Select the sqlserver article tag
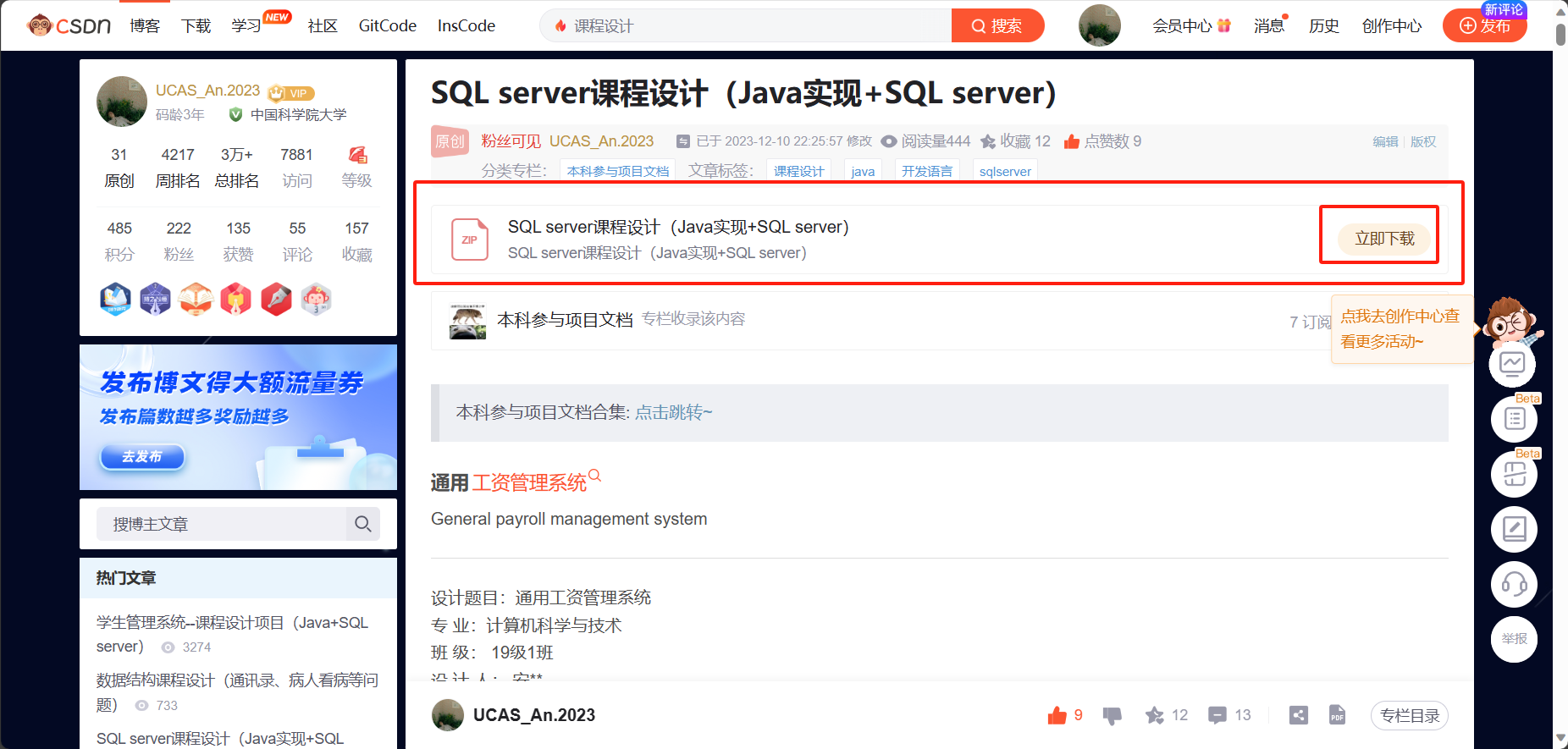Screen dimensions: 1568x749 pyautogui.click(x=1005, y=171)
